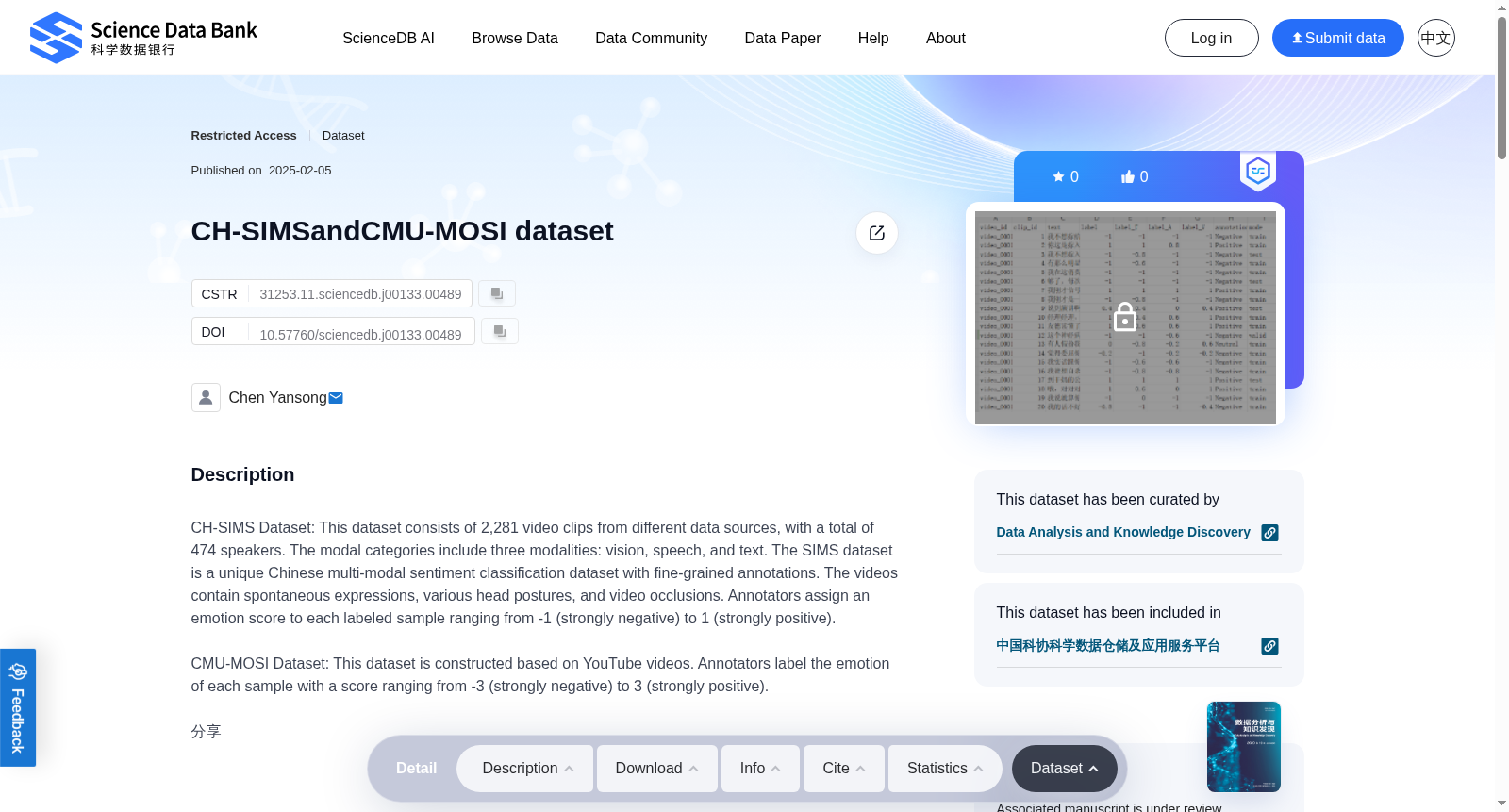The image size is (1509, 812).
Task: Click the share icon beside dataset title
Action: (877, 233)
